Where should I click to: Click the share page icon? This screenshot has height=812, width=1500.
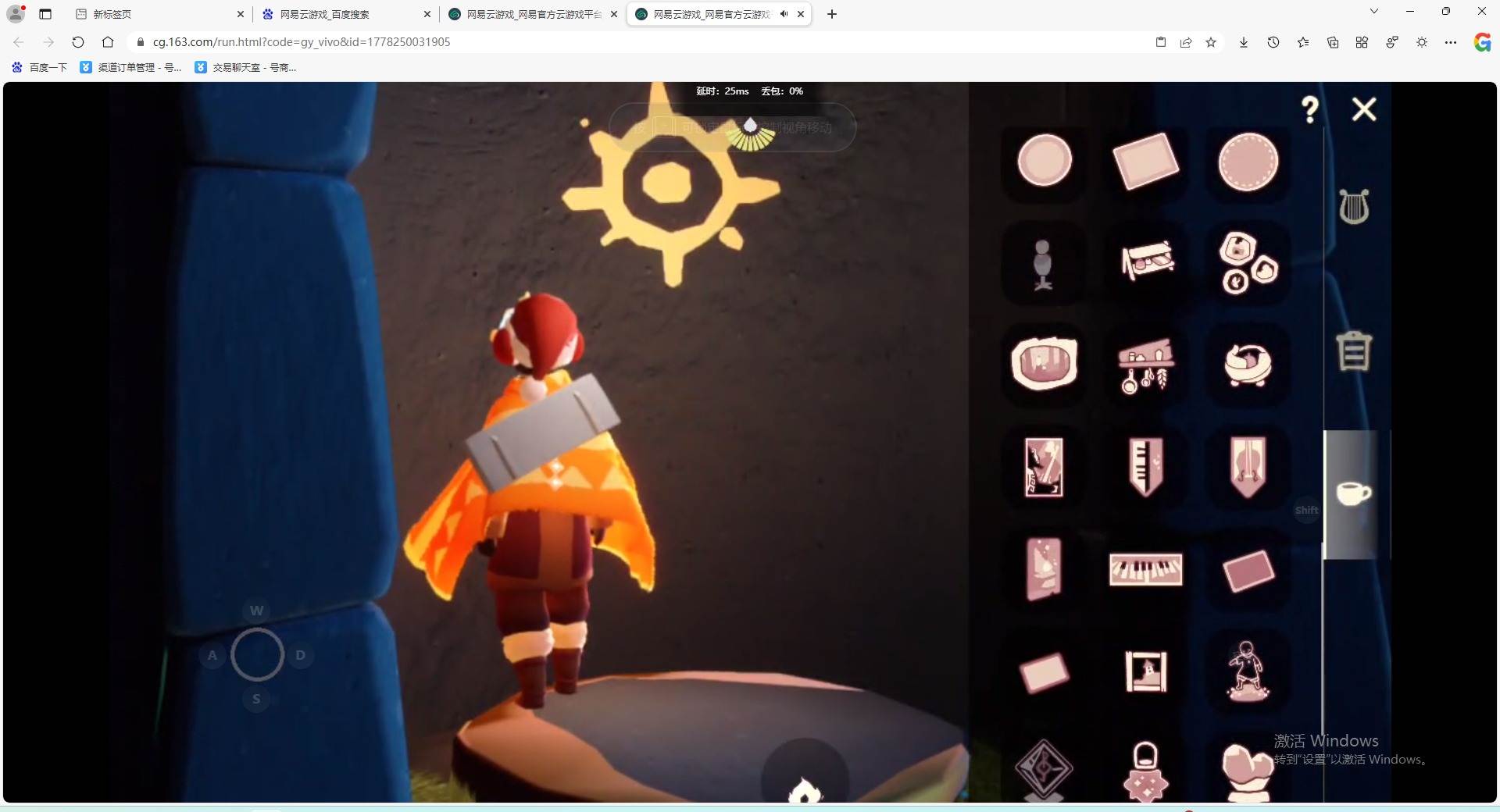[1186, 42]
